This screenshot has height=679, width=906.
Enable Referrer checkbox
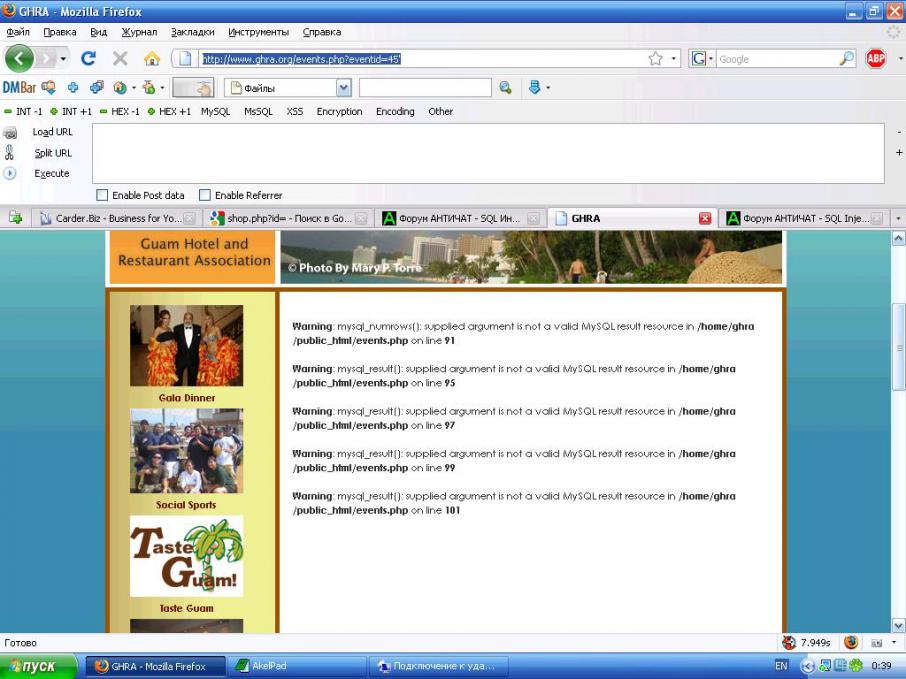click(205, 195)
